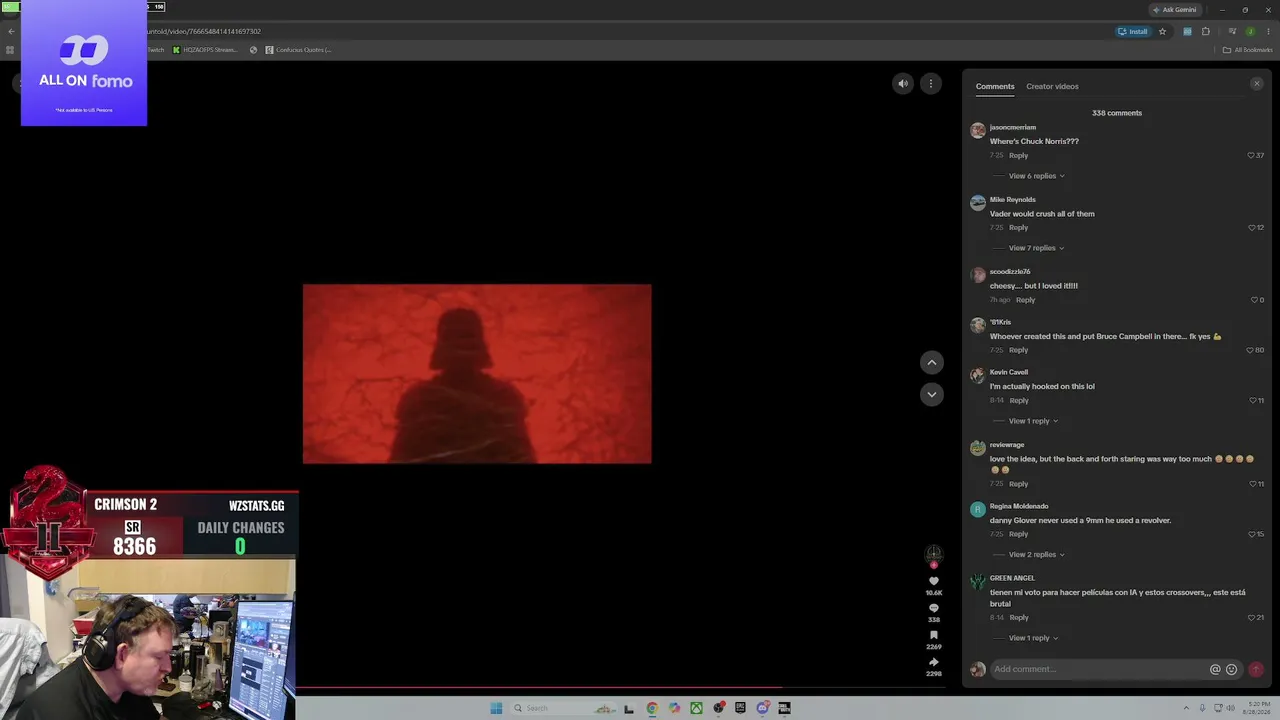Image resolution: width=1280 pixels, height=720 pixels.
Task: Bookmark the video with the save icon
Action: click(934, 635)
